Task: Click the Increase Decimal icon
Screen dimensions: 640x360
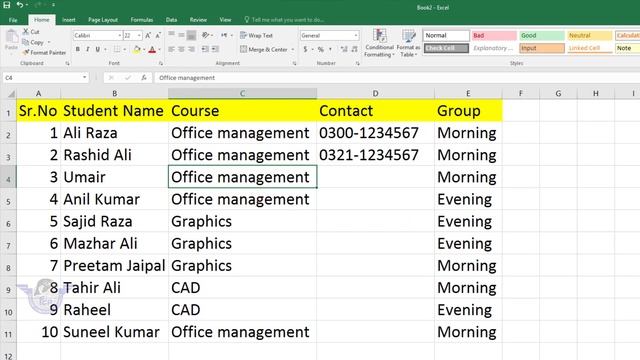Action: pyautogui.click(x=344, y=49)
